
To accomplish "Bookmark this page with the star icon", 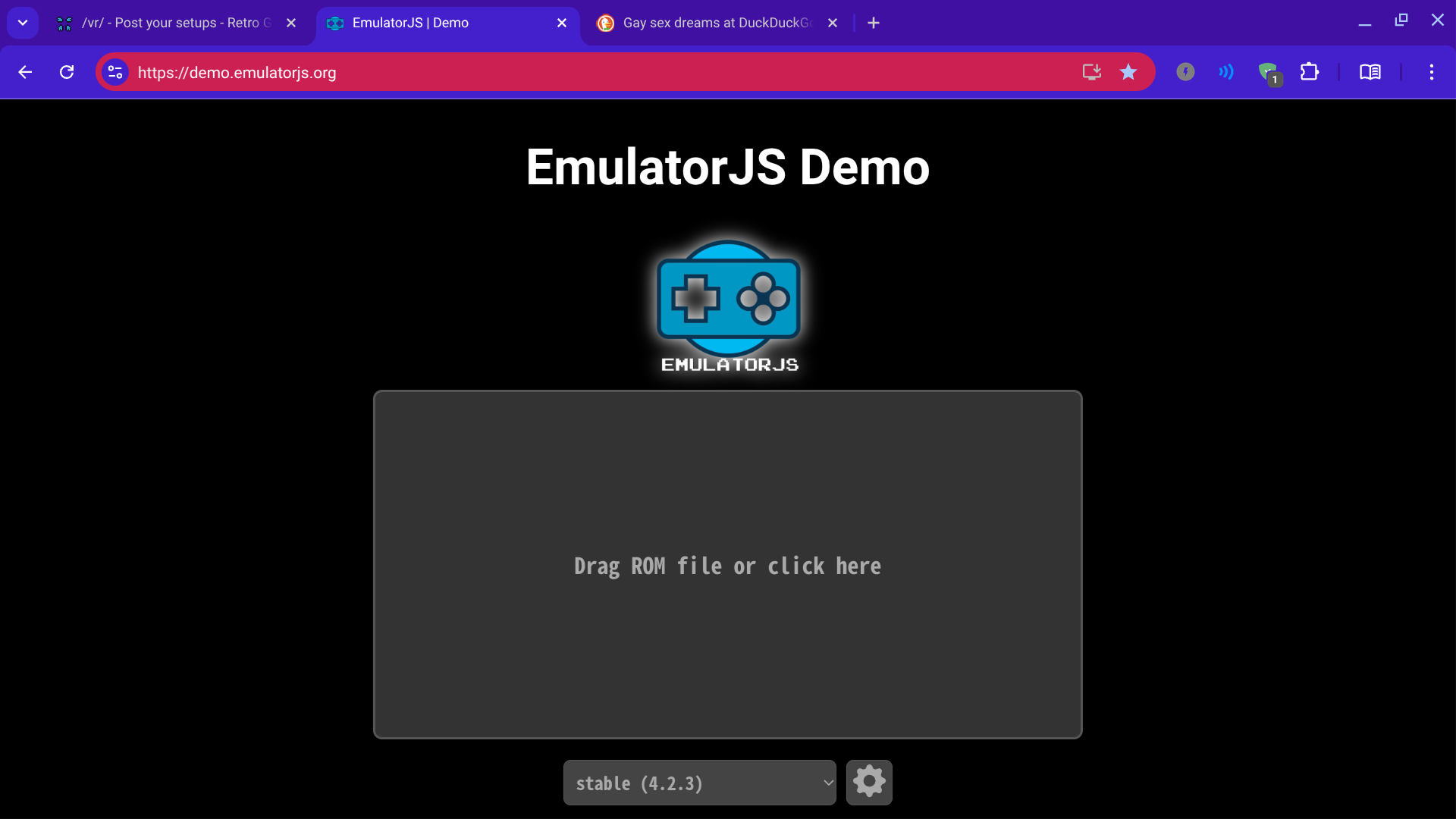I will pos(1128,72).
